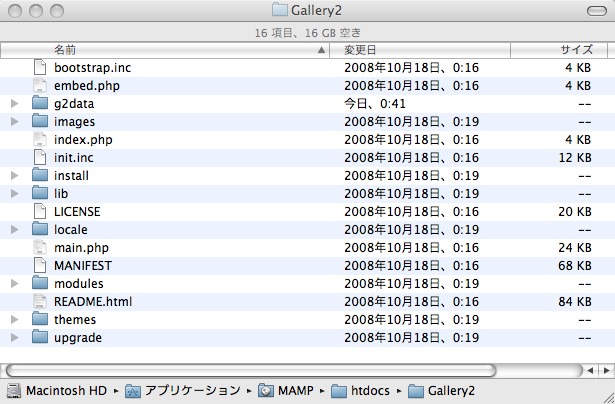Click the locale folder icon

(x=40, y=229)
